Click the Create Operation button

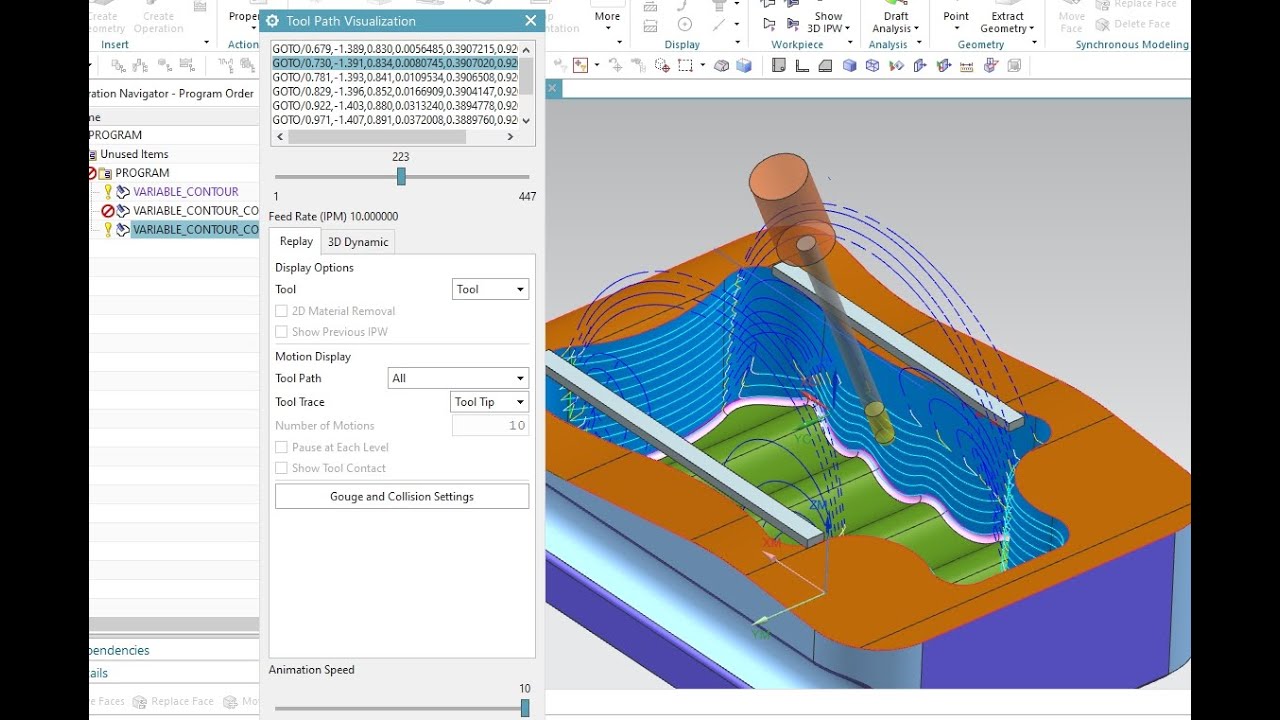(x=158, y=19)
